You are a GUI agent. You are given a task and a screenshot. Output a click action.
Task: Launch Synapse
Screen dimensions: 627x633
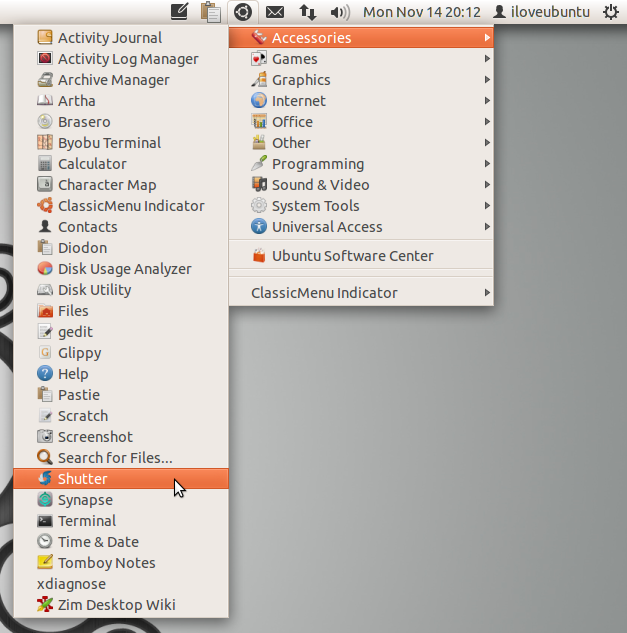pyautogui.click(x=121, y=500)
